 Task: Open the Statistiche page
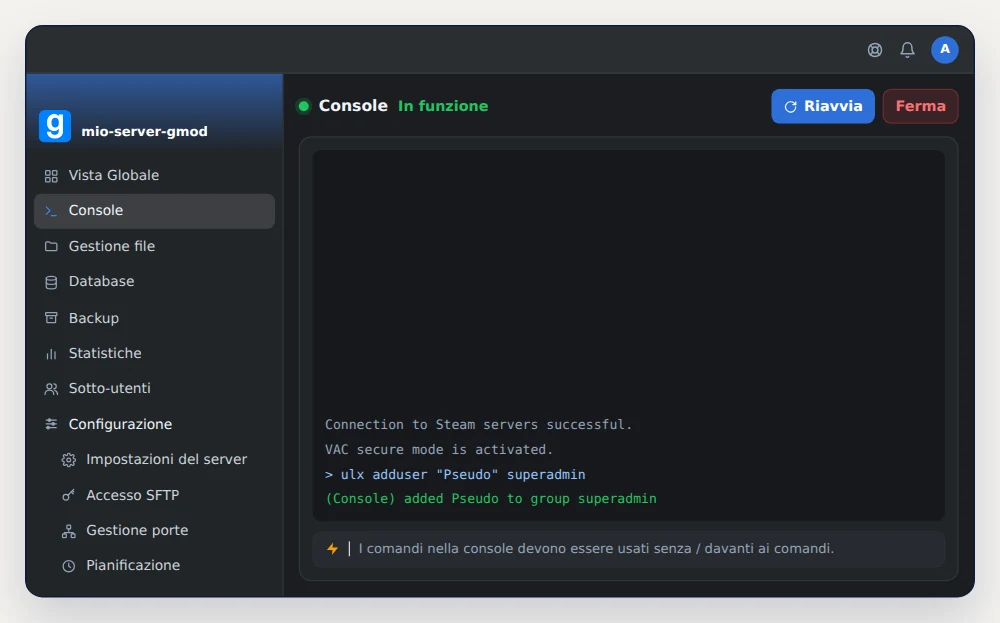pyautogui.click(x=154, y=353)
